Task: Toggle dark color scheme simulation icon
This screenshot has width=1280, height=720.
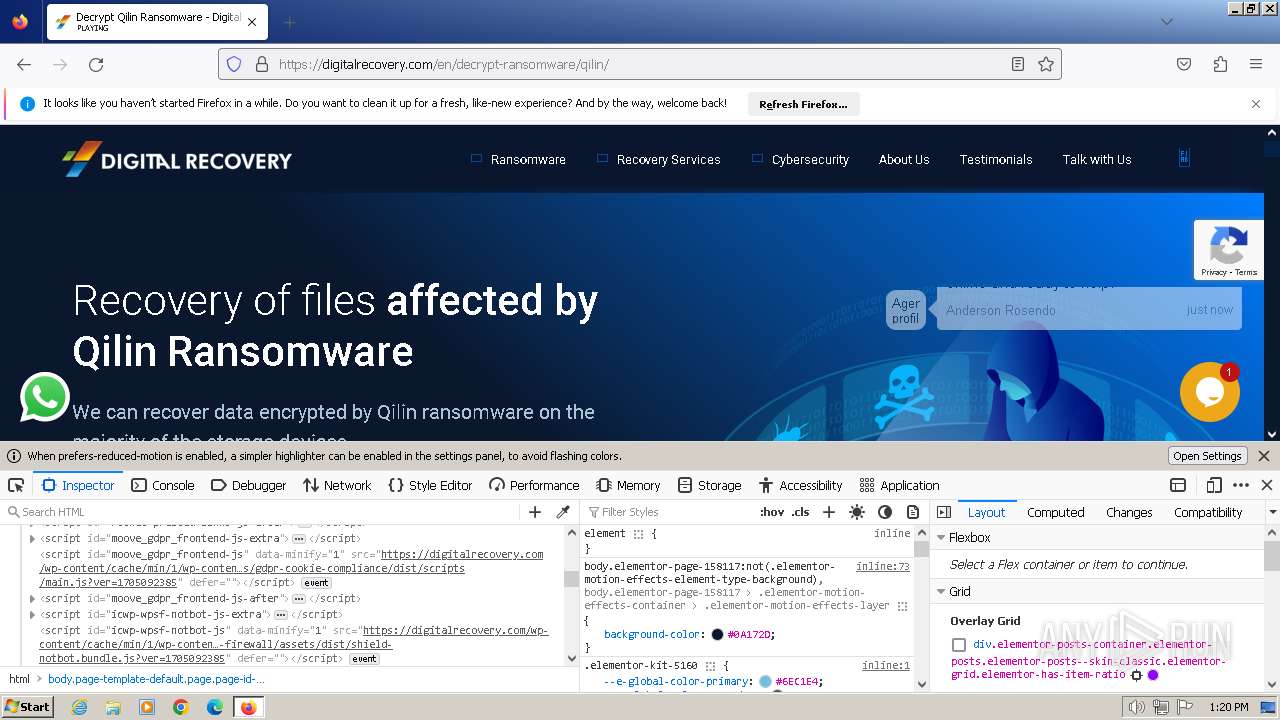Action: tap(885, 512)
